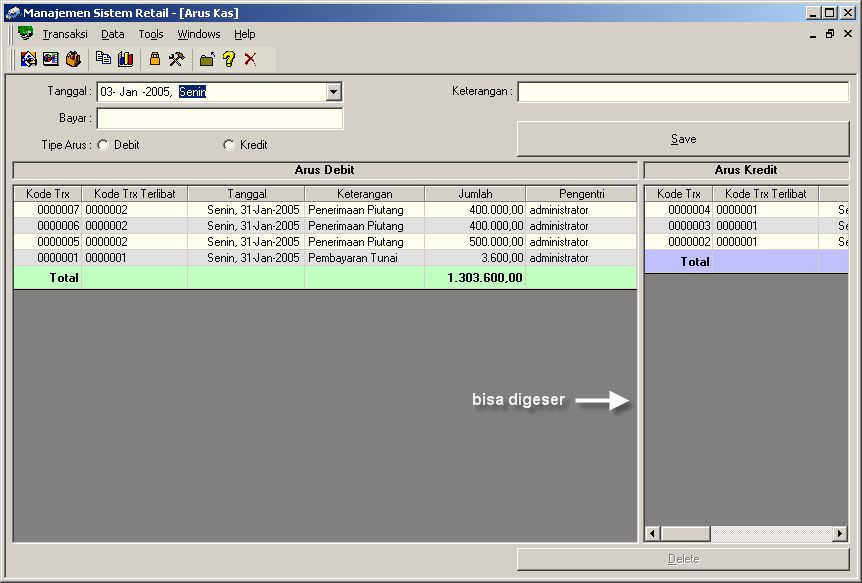862x583 pixels.
Task: Click the copy documents toolbar icon
Action: (103, 59)
